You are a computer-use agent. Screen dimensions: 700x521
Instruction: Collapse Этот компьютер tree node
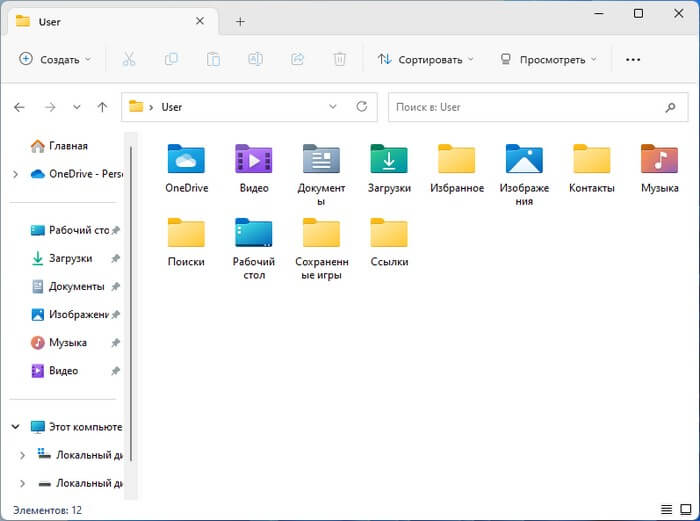point(16,427)
